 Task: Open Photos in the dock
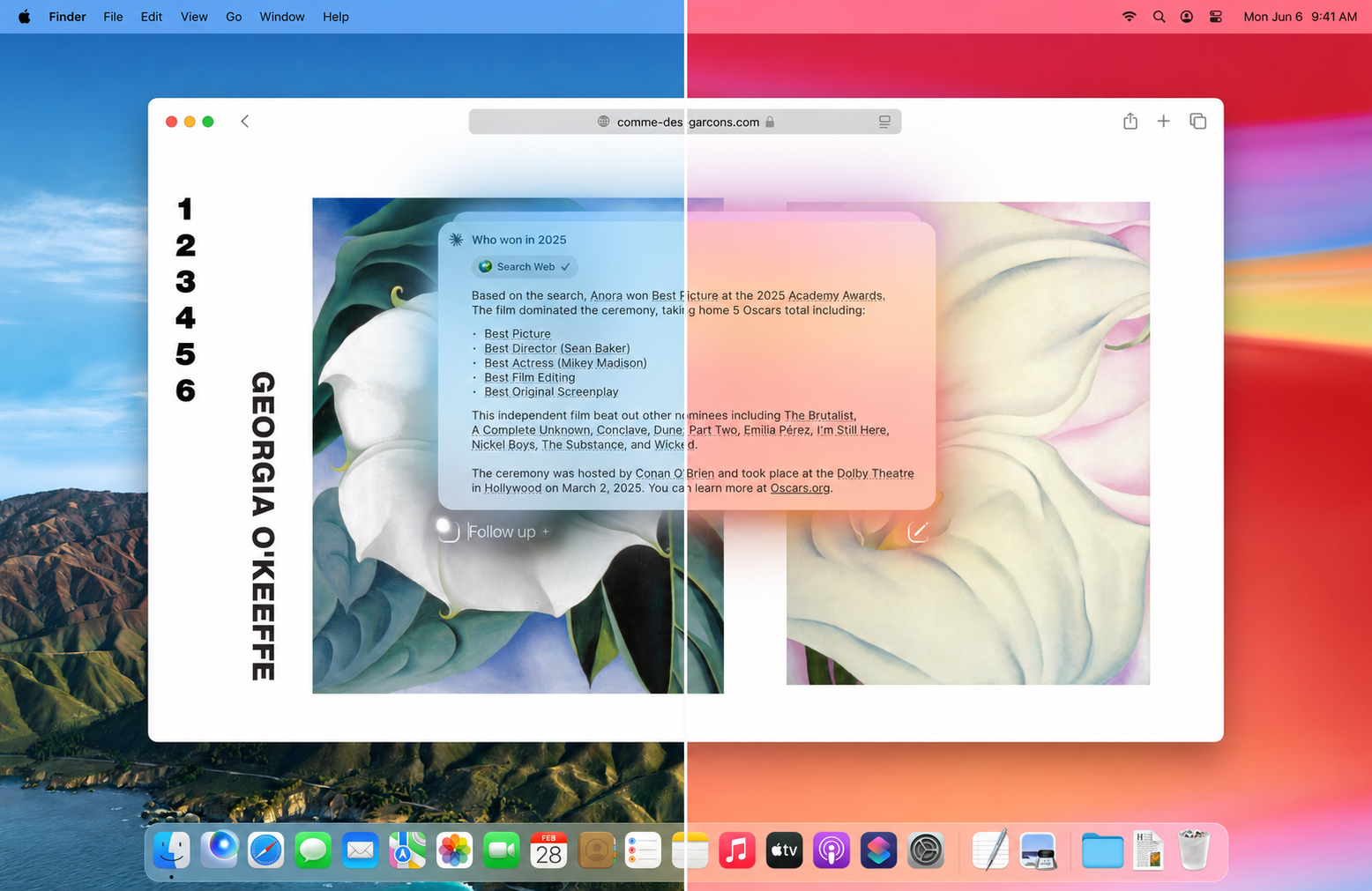(x=455, y=850)
